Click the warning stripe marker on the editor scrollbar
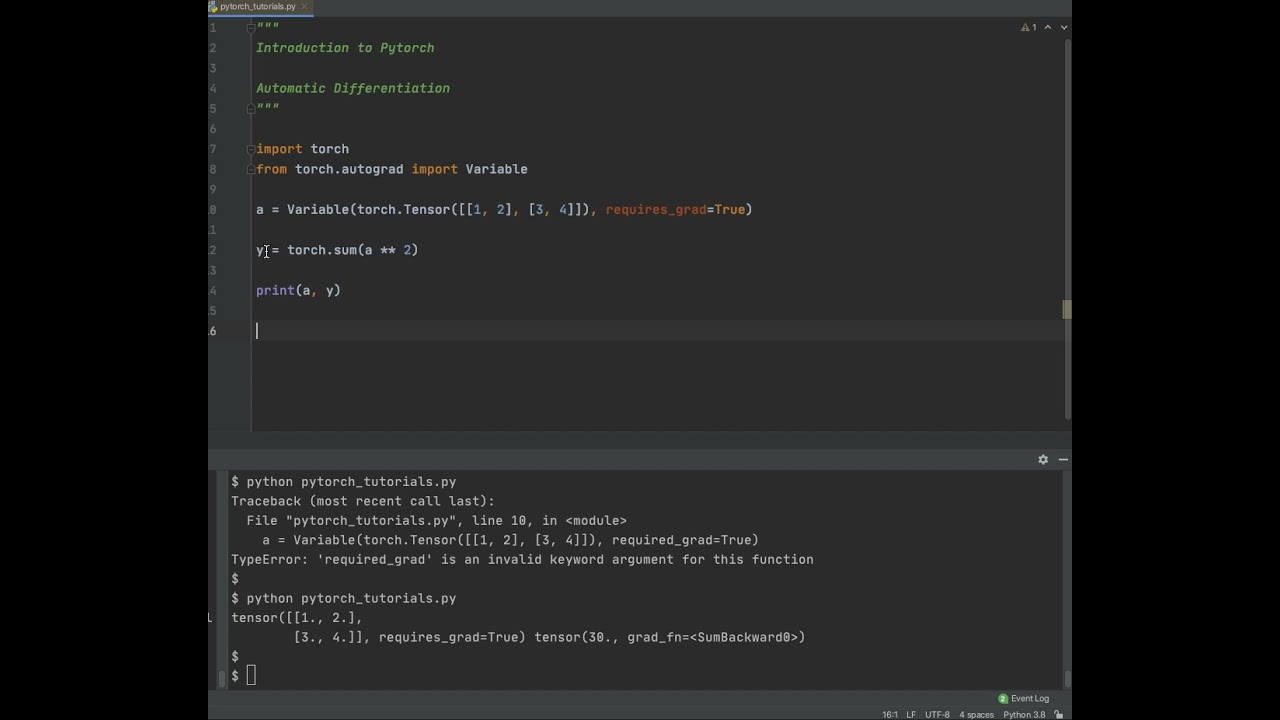 [1067, 310]
